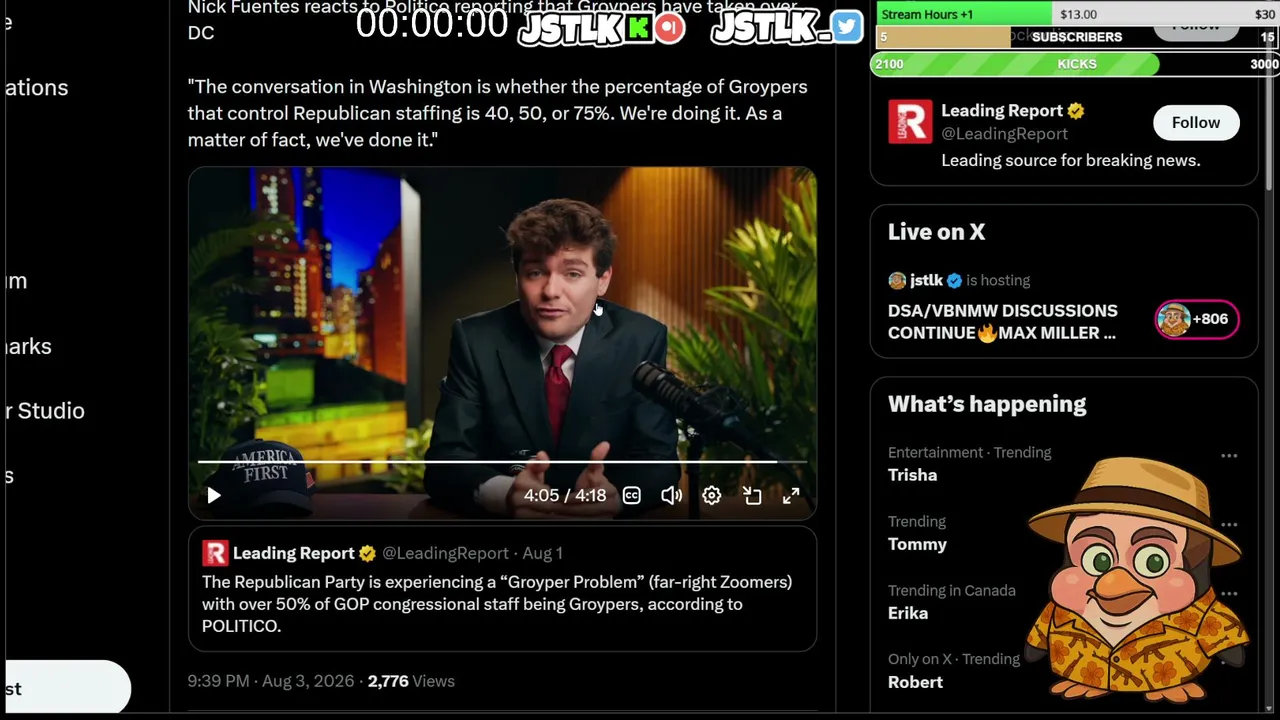Open jstlk's avatar under Live on X

point(897,280)
